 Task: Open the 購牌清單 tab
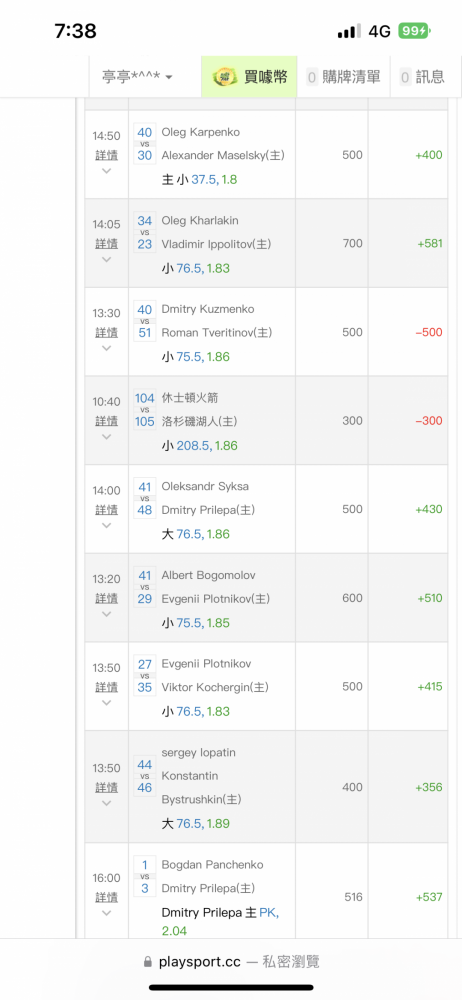point(344,77)
